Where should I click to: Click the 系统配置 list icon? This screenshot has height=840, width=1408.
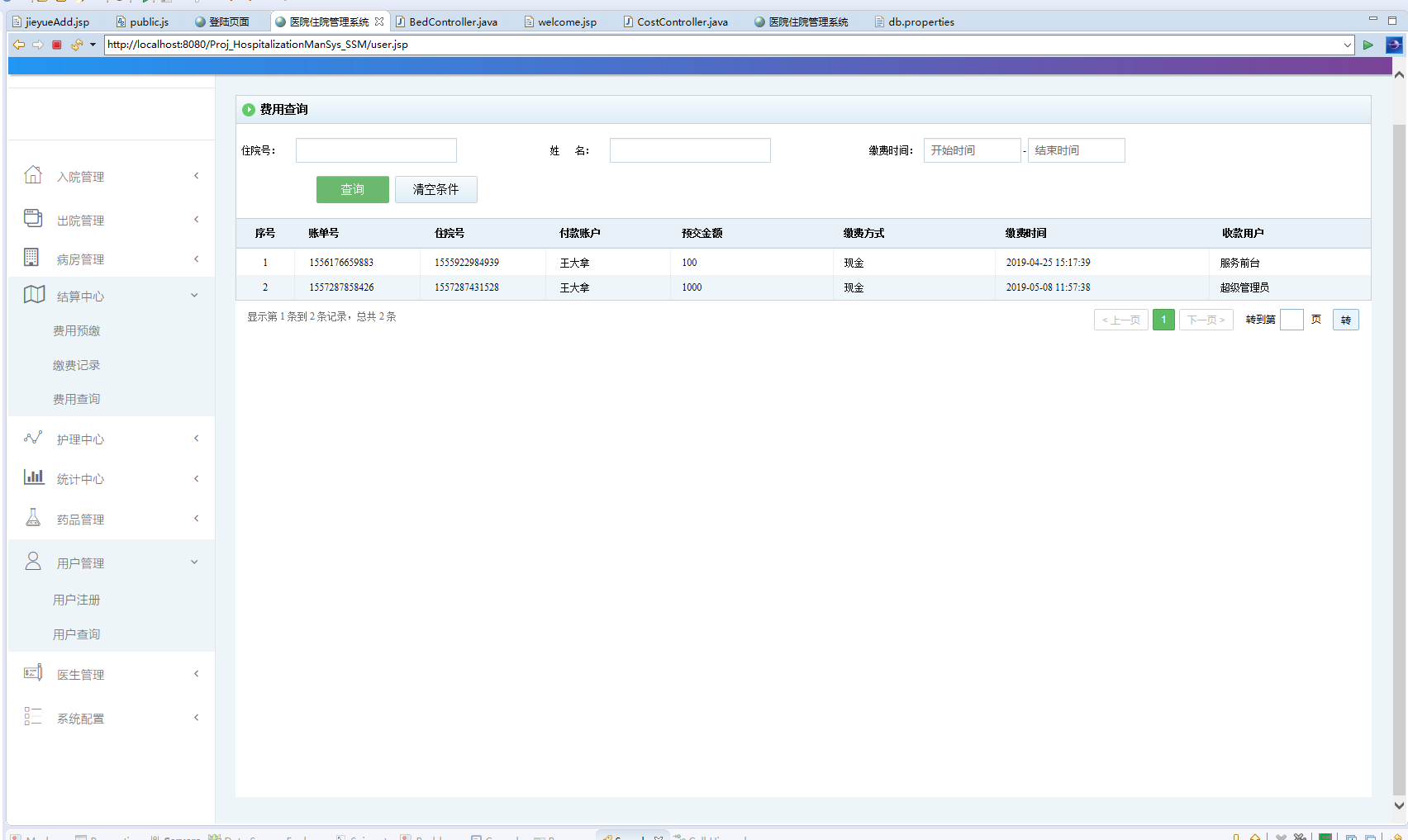(x=33, y=717)
